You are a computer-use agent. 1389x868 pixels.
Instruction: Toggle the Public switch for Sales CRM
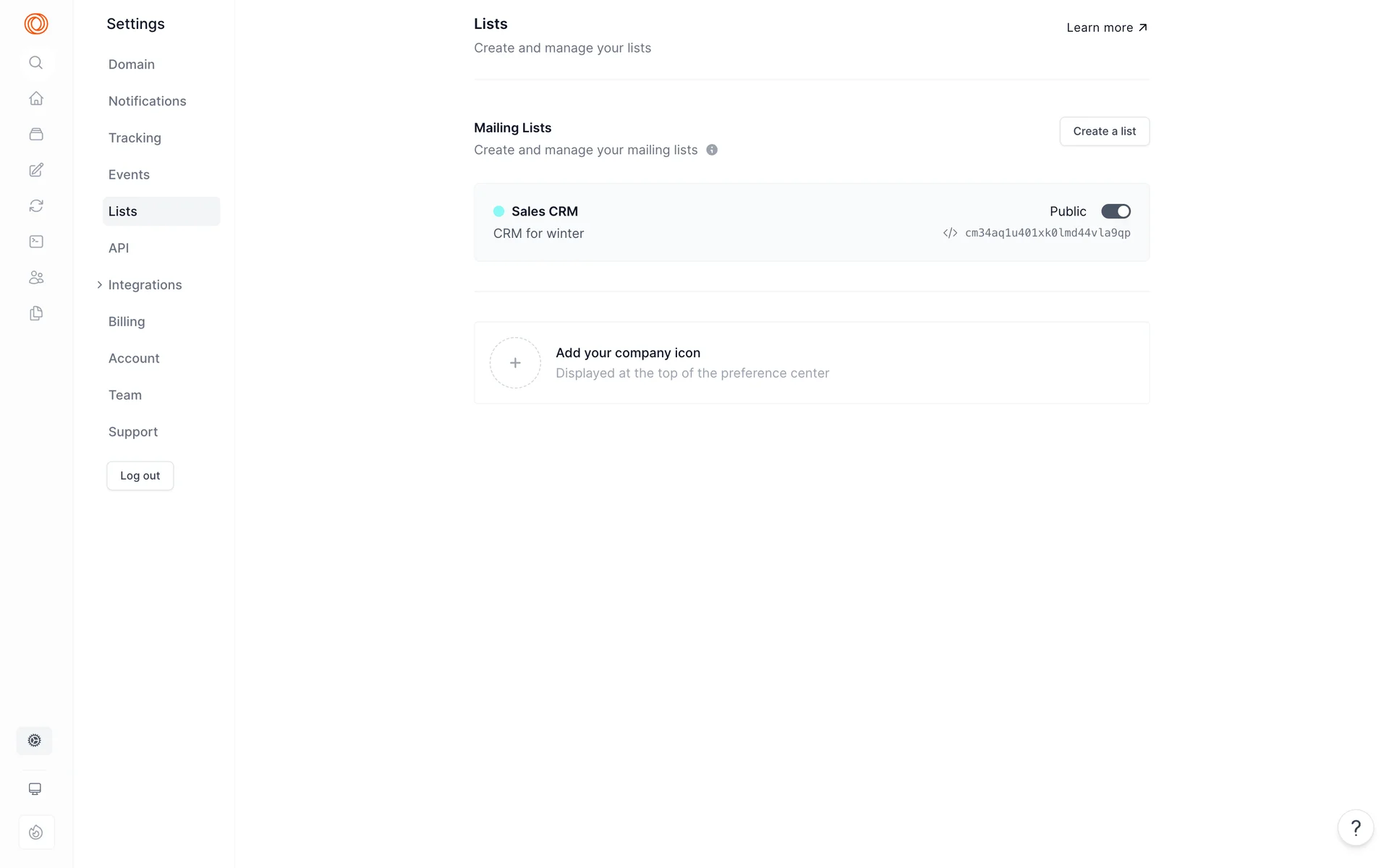click(1116, 211)
